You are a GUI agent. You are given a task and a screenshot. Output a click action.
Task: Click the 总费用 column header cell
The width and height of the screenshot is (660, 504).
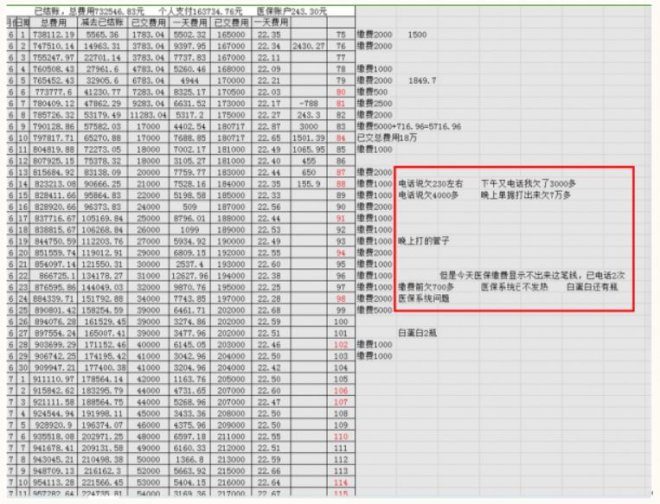pos(51,22)
